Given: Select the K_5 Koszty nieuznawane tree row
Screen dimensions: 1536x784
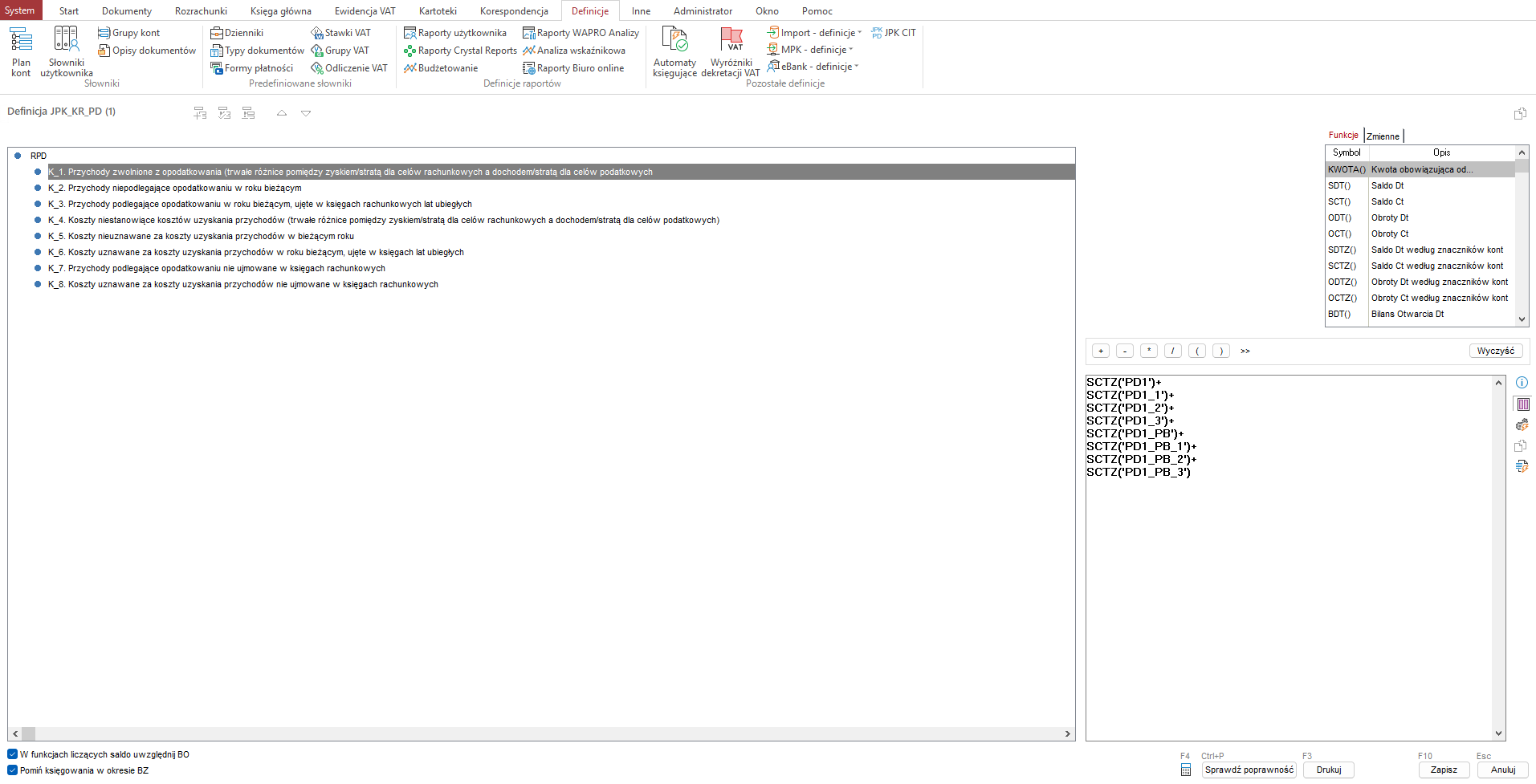Looking at the screenshot, I should tap(201, 236).
